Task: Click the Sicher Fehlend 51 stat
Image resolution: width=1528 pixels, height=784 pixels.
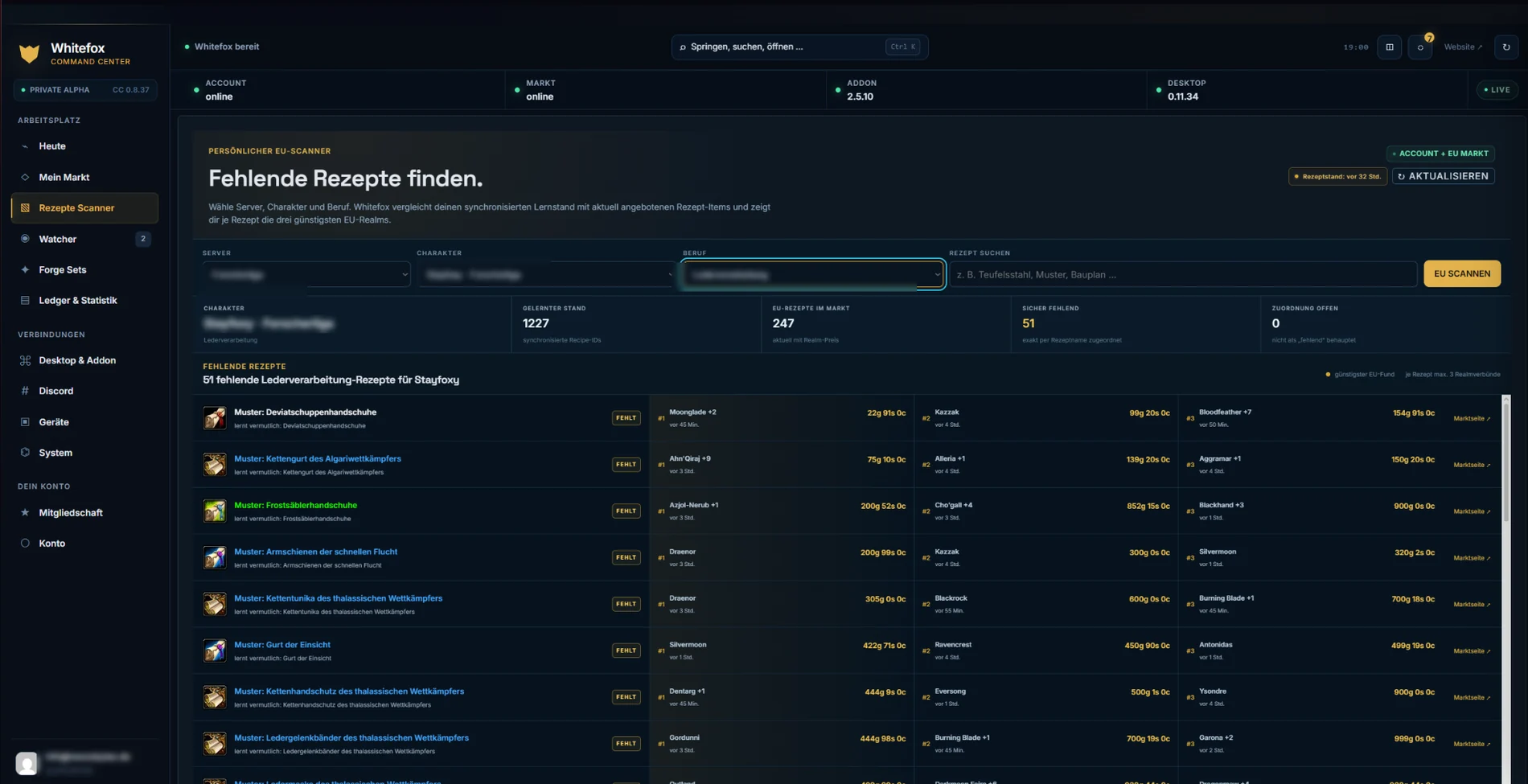Action: [1134, 324]
